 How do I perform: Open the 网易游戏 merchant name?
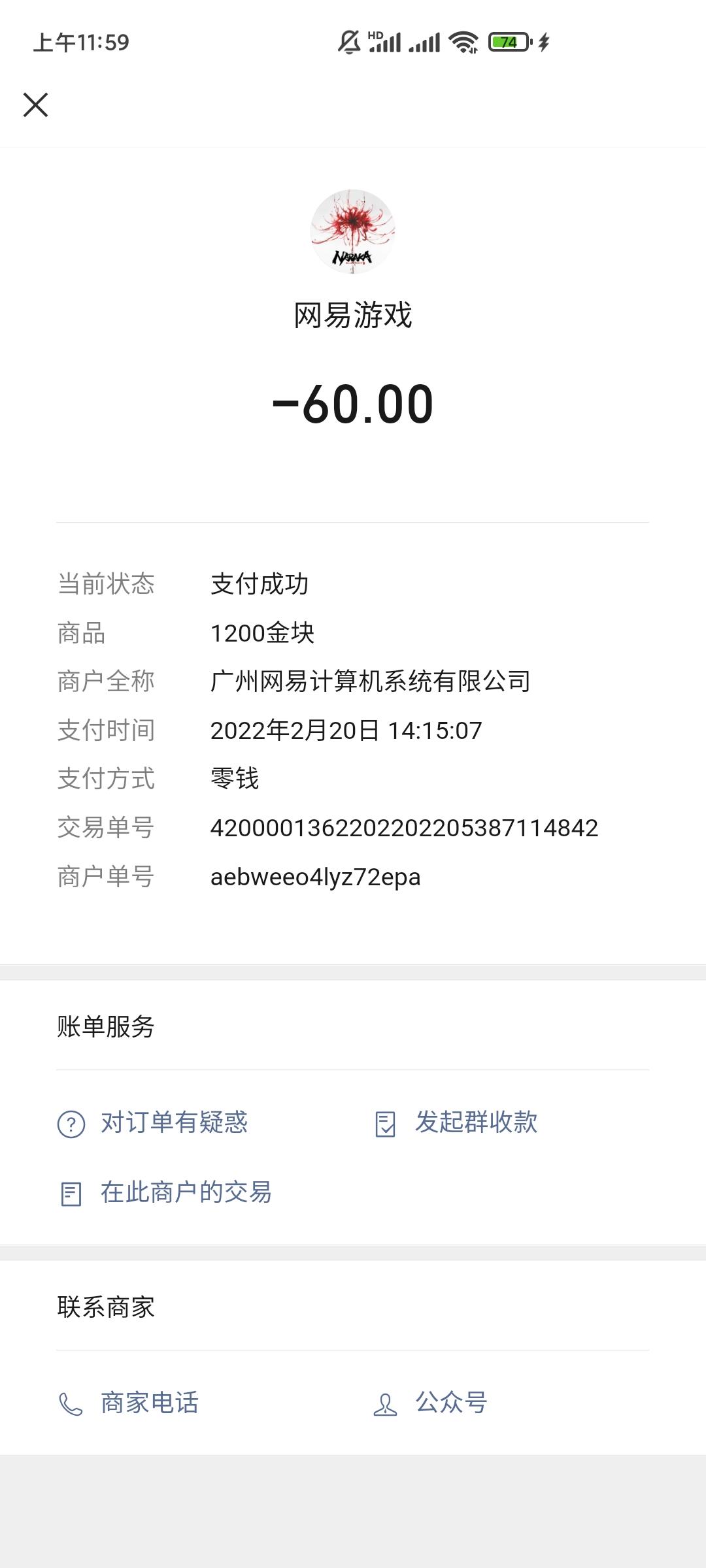[x=353, y=316]
